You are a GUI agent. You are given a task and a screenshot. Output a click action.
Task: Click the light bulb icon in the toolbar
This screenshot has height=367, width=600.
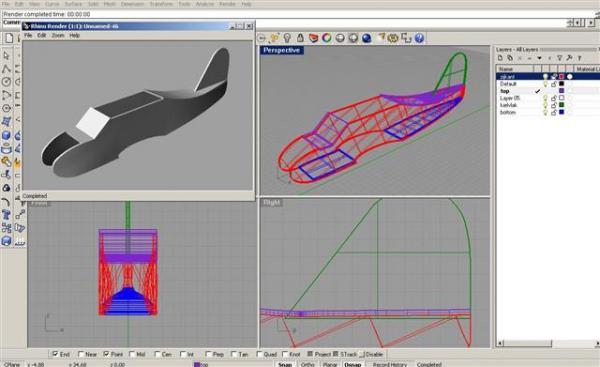(x=287, y=38)
